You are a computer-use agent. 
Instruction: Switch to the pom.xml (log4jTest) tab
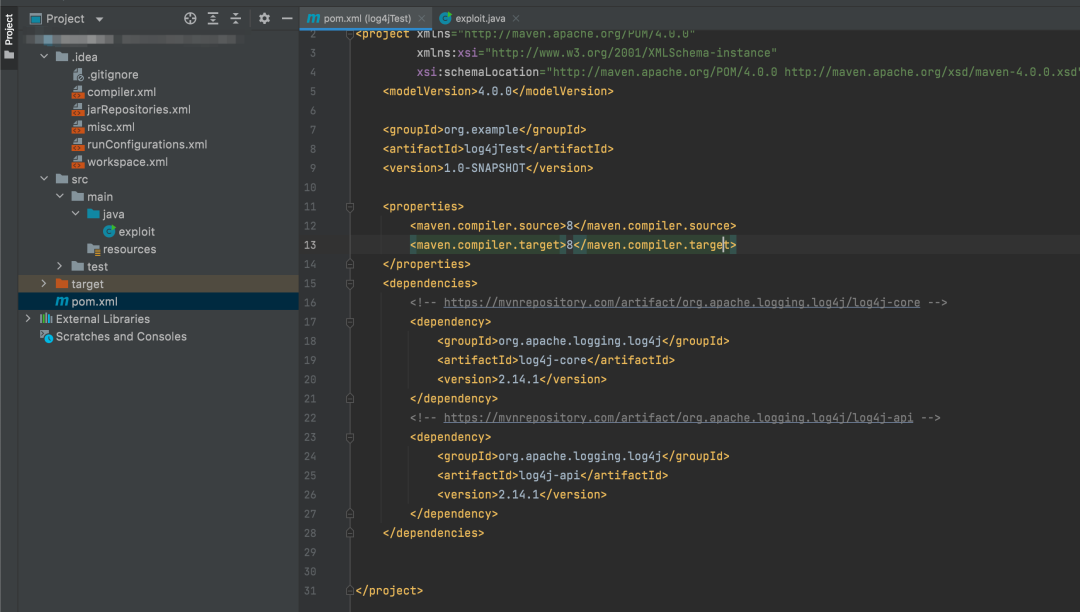coord(366,19)
